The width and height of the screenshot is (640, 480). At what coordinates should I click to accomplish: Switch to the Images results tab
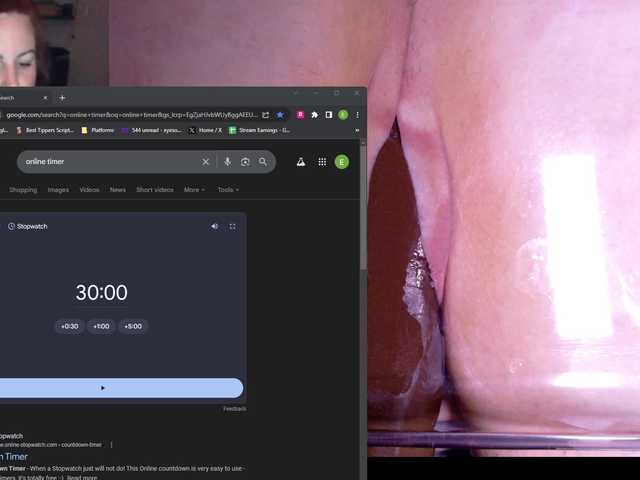pyautogui.click(x=58, y=189)
